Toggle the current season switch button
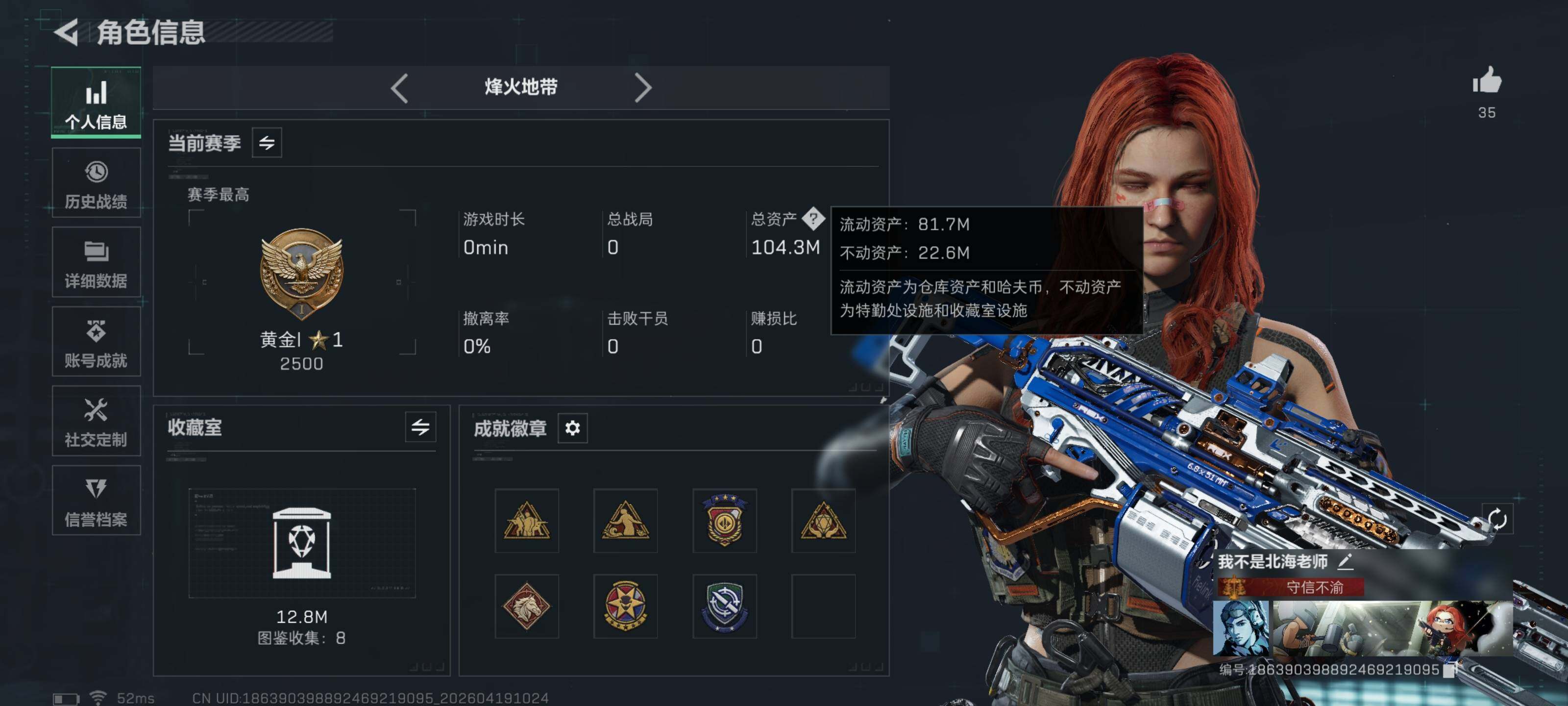Viewport: 1568px width, 706px height. coord(267,143)
